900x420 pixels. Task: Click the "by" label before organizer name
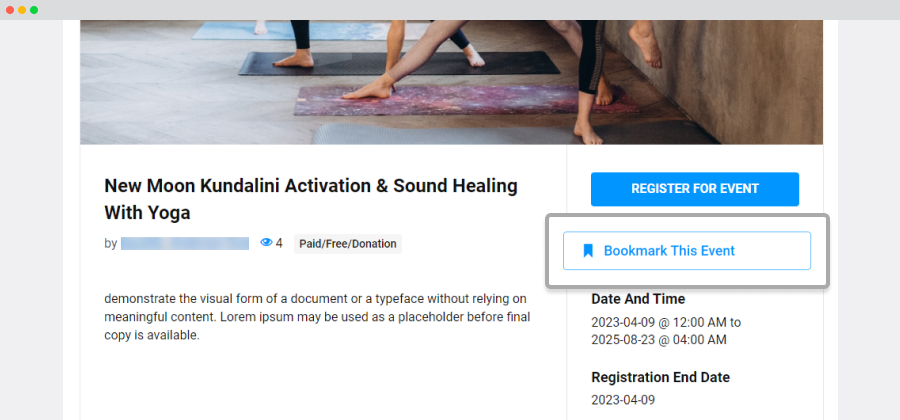110,243
